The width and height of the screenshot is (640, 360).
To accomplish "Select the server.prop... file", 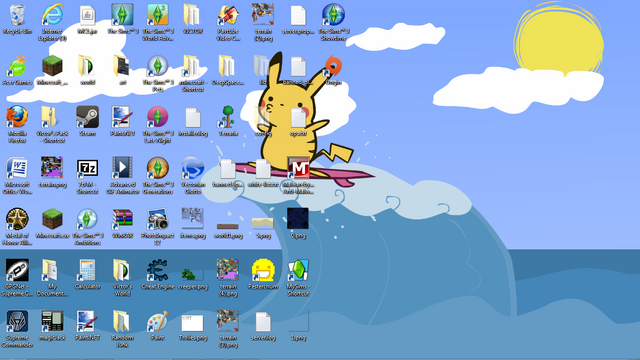I will pos(298,16).
